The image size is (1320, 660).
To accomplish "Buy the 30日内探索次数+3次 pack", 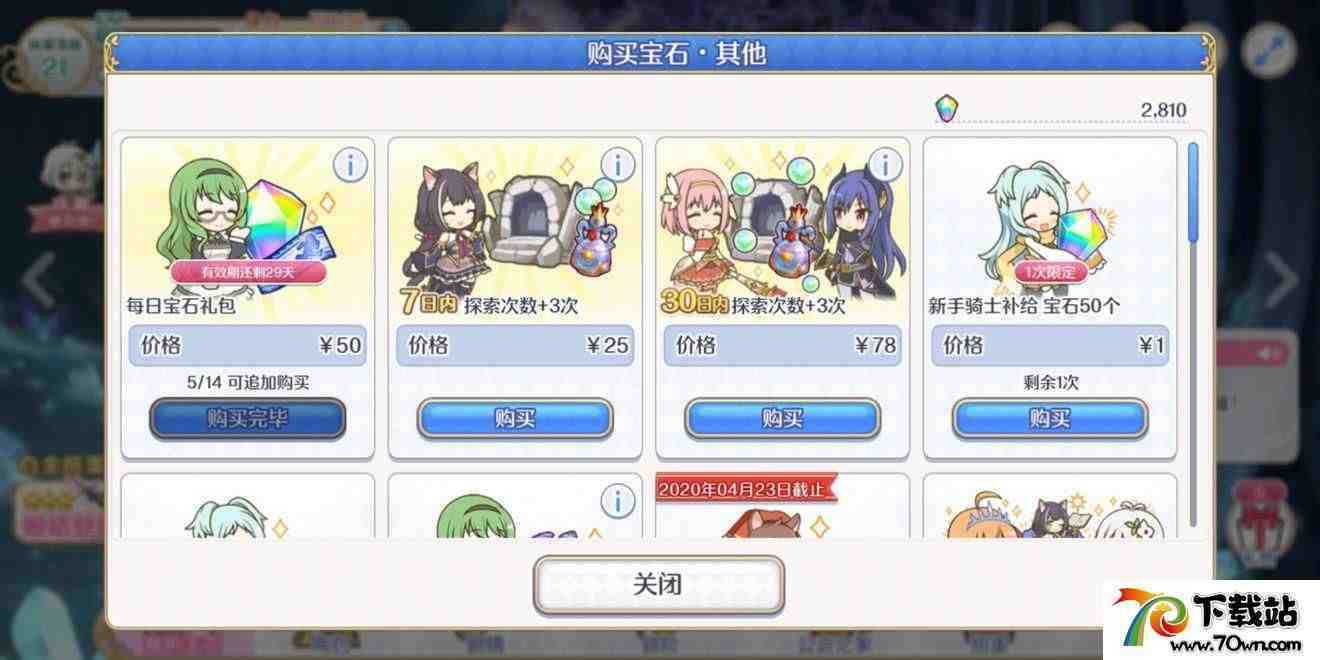I will (x=782, y=419).
